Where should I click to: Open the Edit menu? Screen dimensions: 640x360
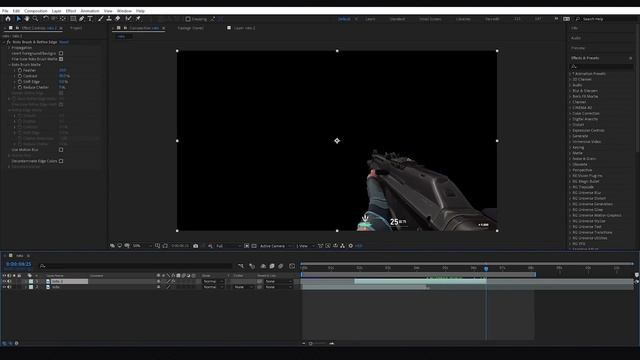(16, 11)
